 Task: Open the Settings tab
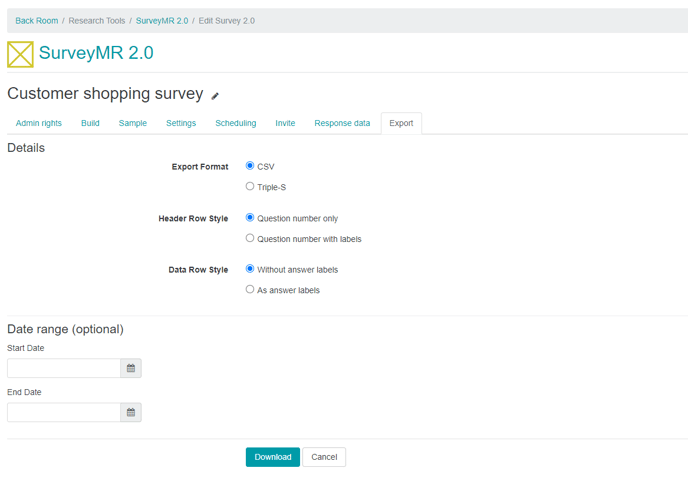coord(181,123)
